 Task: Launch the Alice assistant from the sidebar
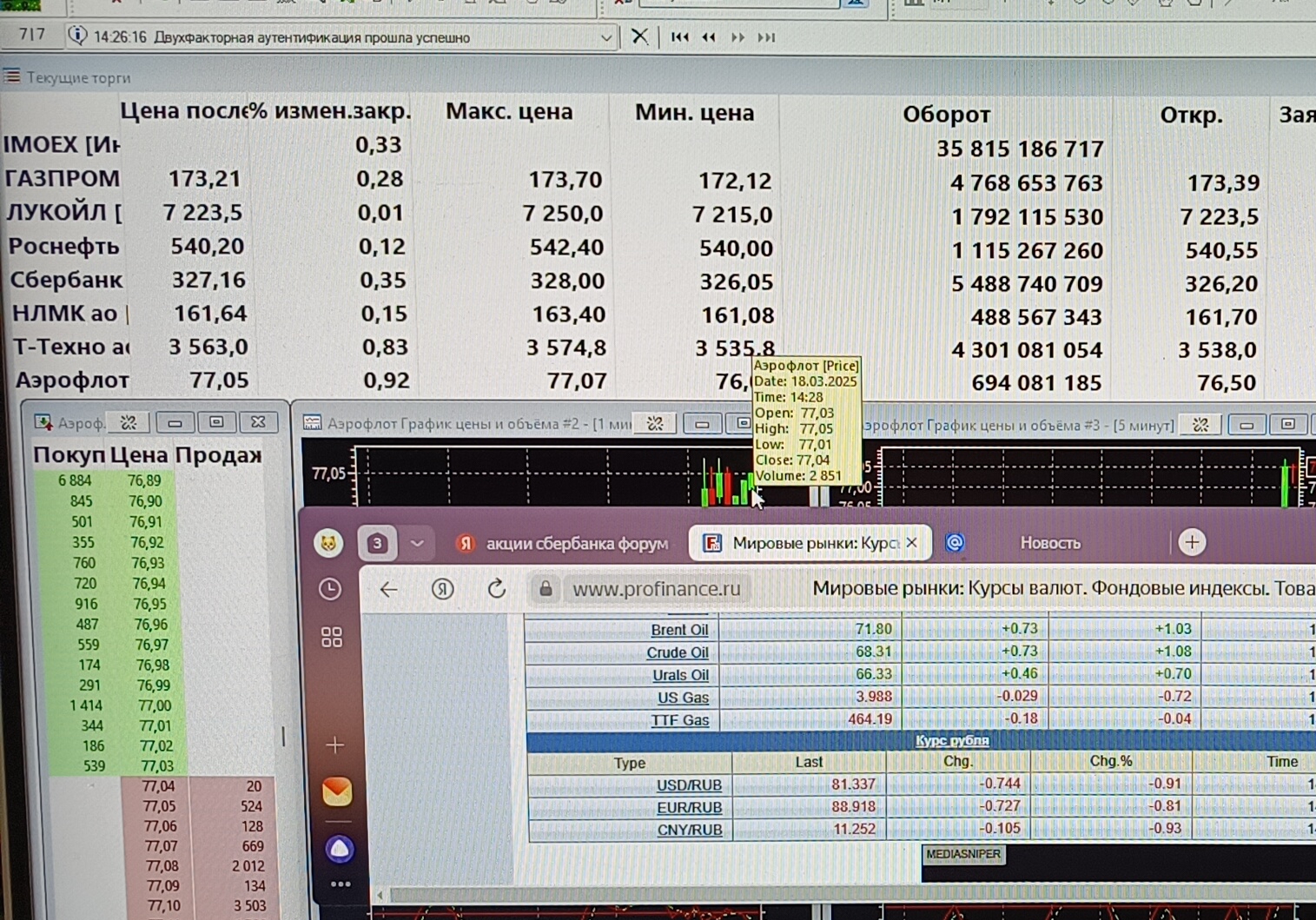340,849
